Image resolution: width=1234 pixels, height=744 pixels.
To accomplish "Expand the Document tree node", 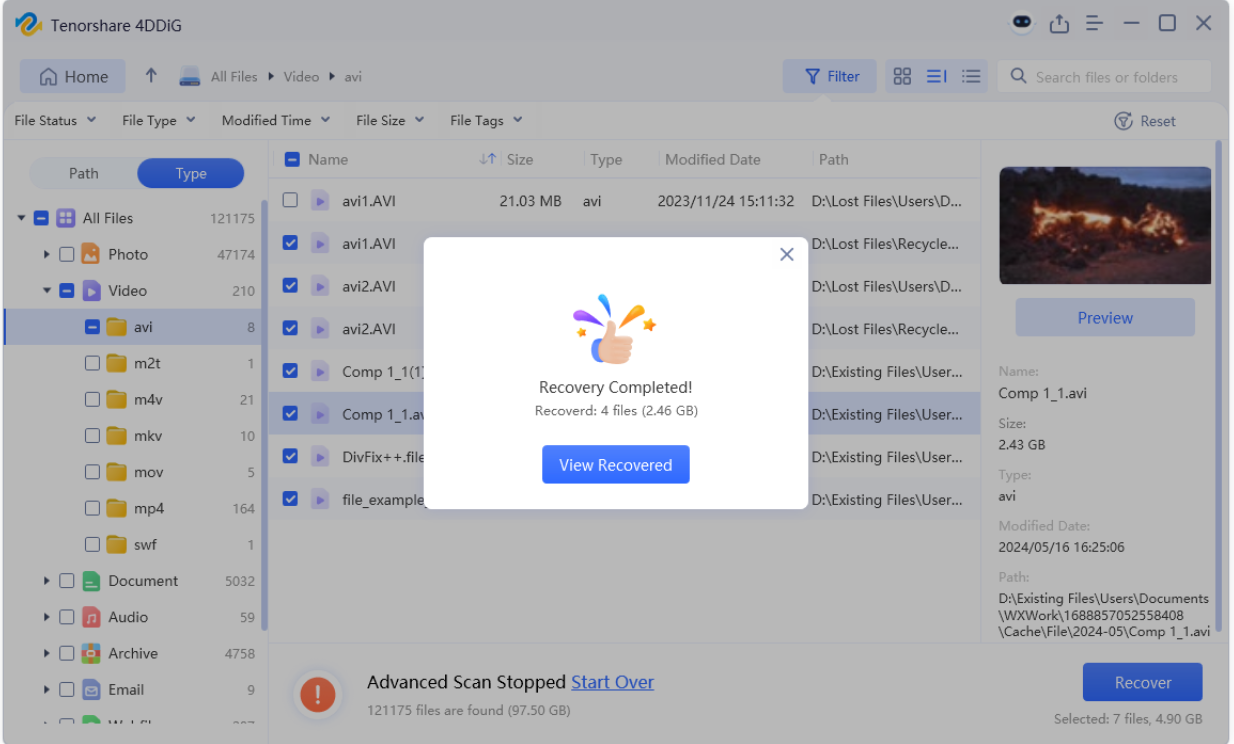I will click(46, 581).
